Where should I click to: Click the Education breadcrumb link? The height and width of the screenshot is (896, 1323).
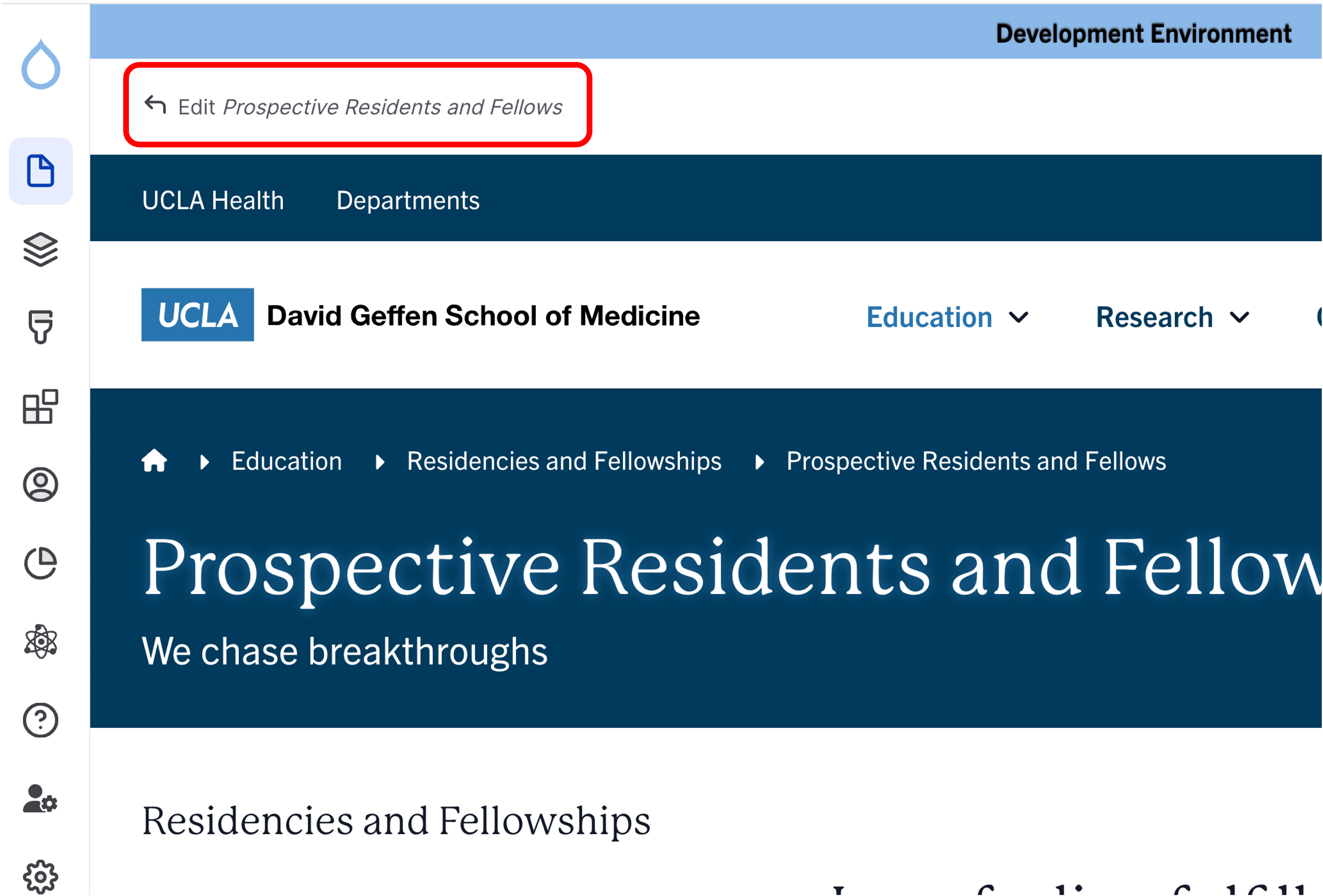286,461
